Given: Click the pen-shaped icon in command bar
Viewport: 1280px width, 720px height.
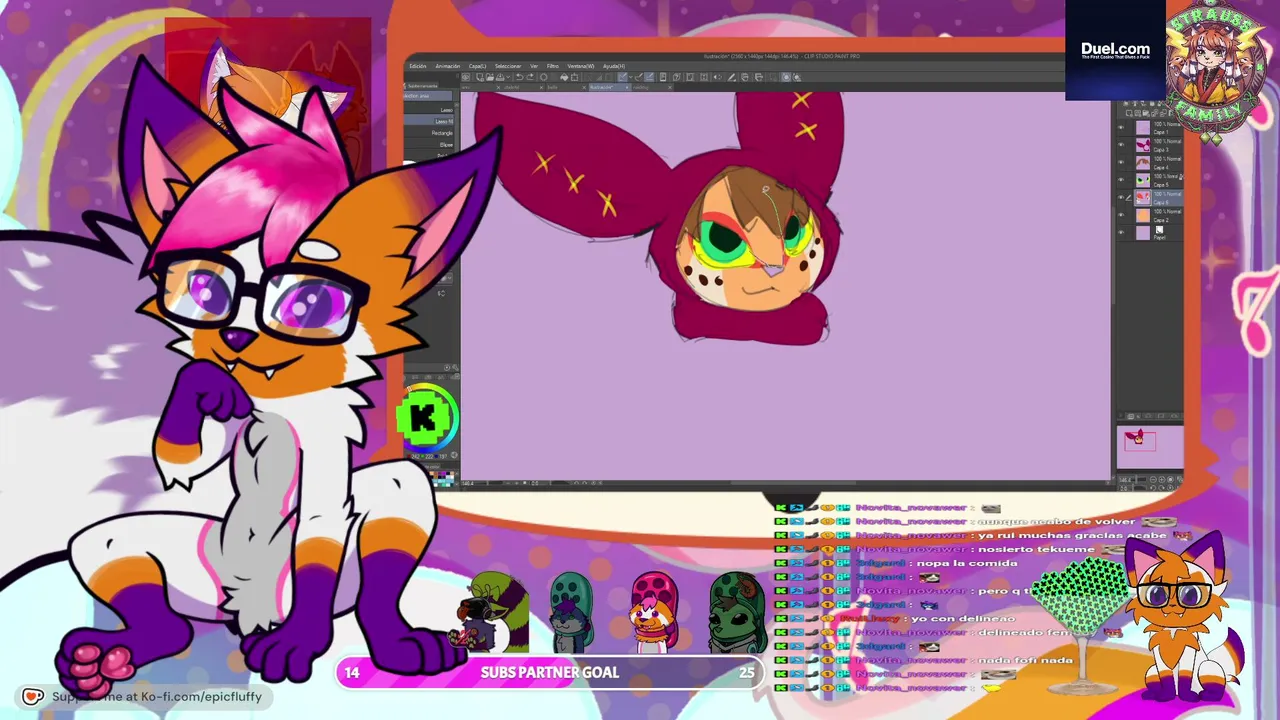Looking at the screenshot, I should point(731,77).
